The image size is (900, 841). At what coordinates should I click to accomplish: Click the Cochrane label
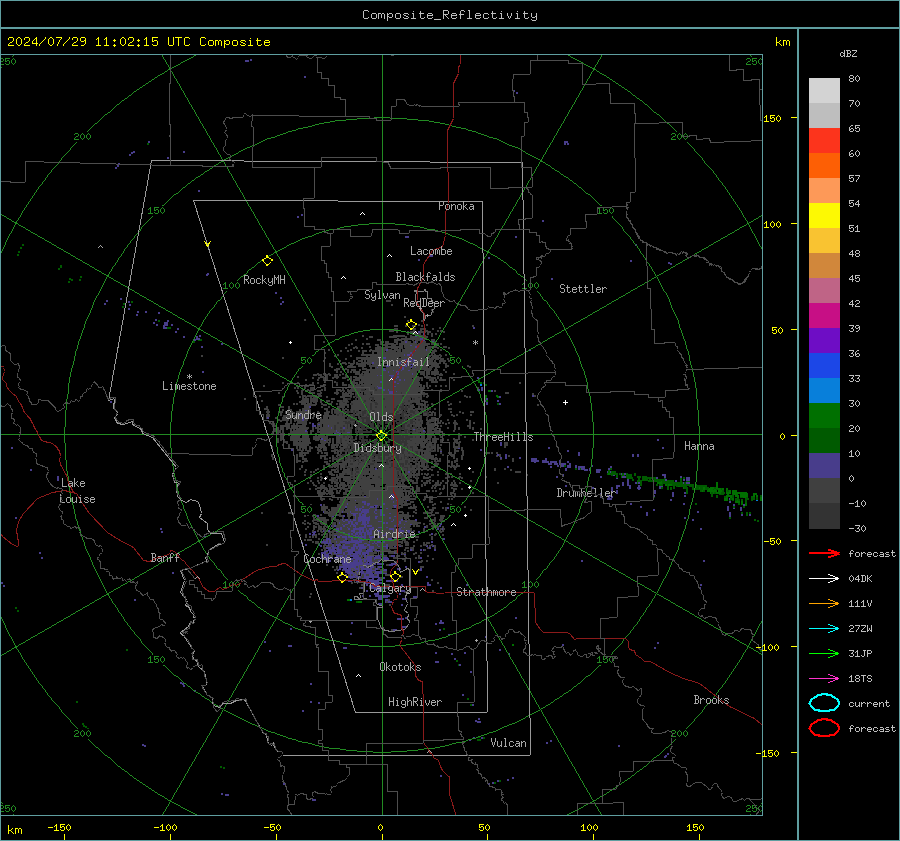point(327,559)
